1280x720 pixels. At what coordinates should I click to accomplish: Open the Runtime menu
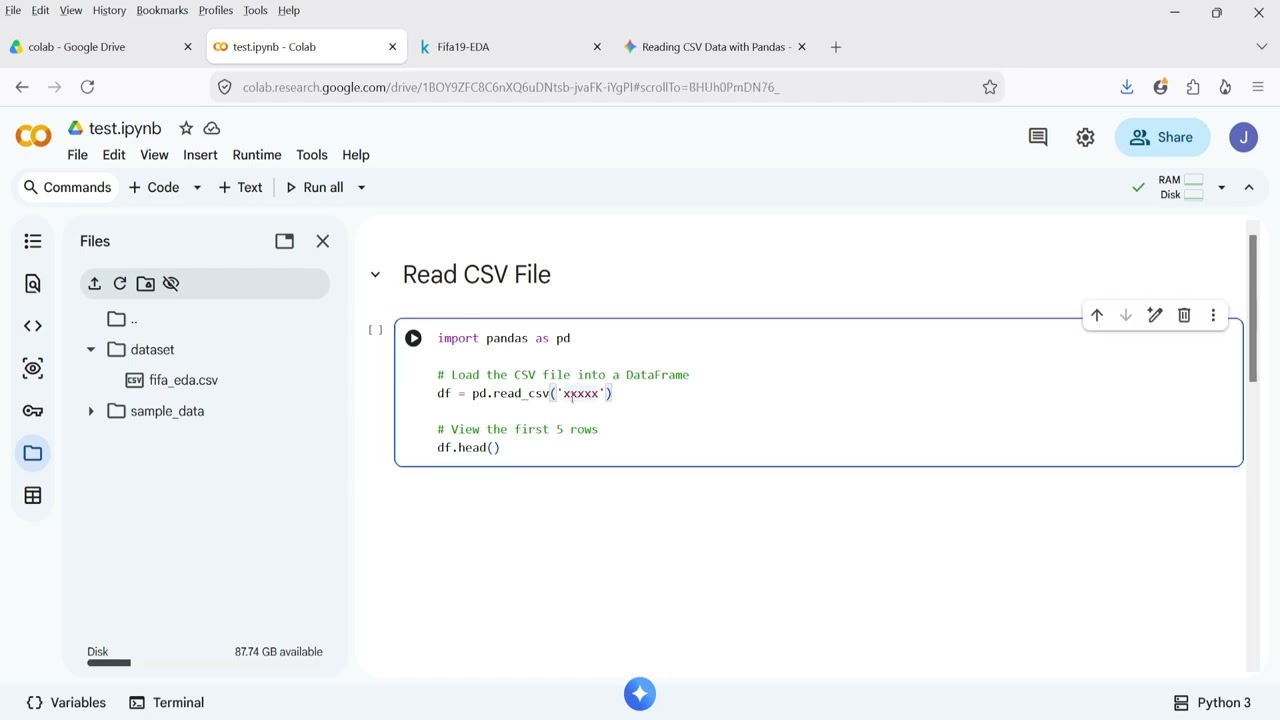coord(257,155)
